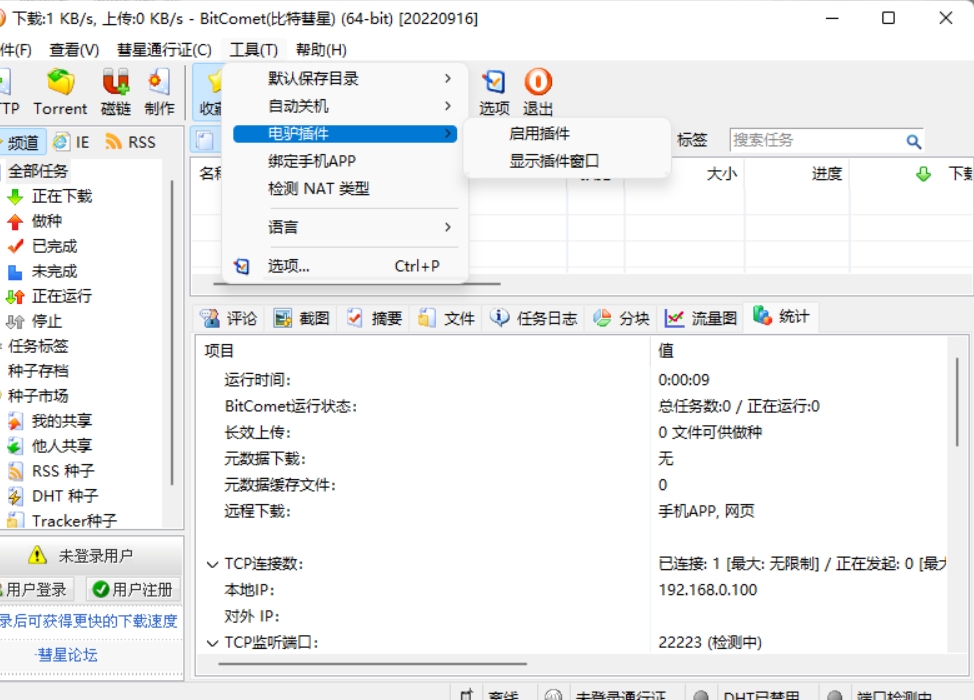This screenshot has height=700, width=974.
Task: Switch to the 频道 channel tab
Action: (x=23, y=142)
